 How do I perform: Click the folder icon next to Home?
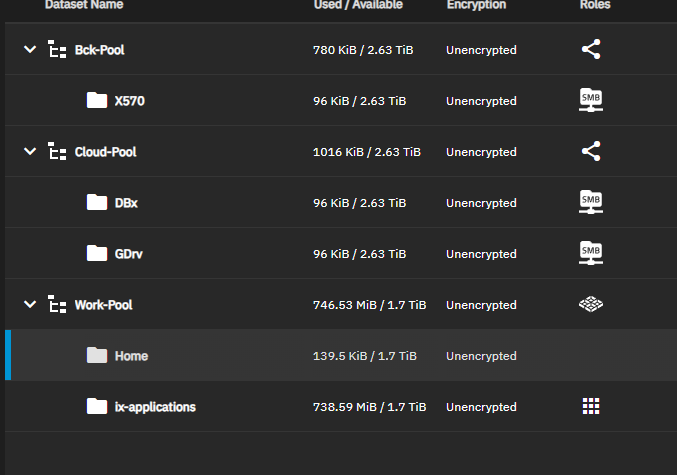tap(97, 355)
